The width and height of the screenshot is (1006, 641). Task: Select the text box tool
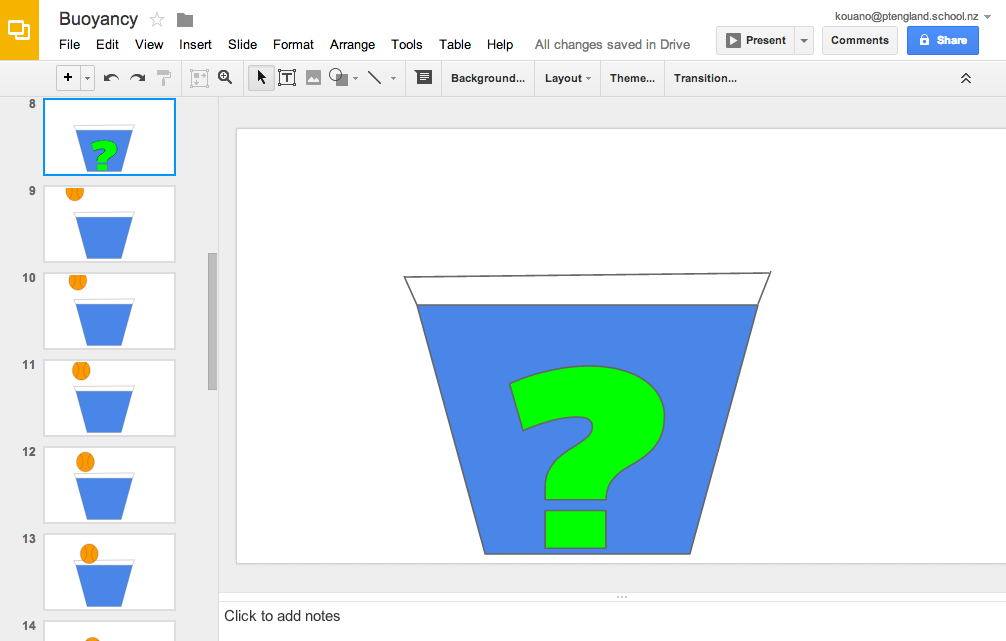pyautogui.click(x=287, y=78)
